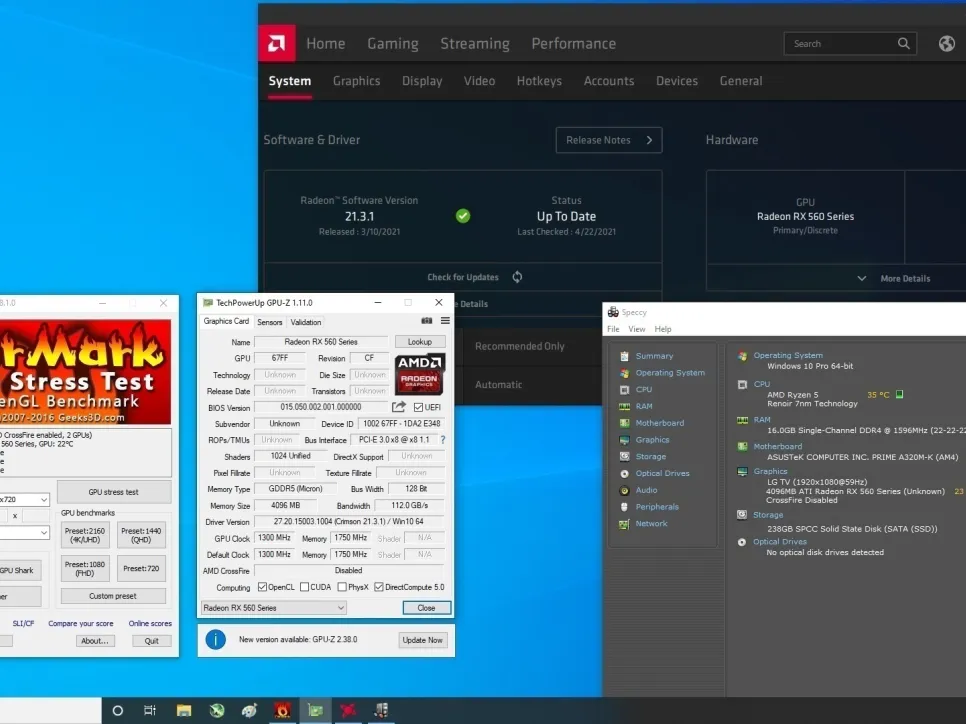Open the Speccy View menu
Viewport: 966px width, 724px height.
[636, 329]
